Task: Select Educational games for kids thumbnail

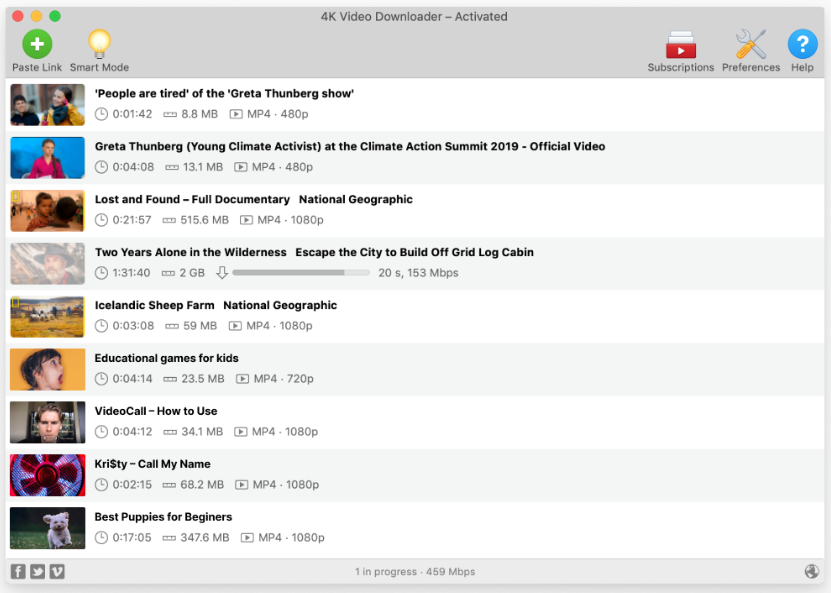Action: [47, 369]
